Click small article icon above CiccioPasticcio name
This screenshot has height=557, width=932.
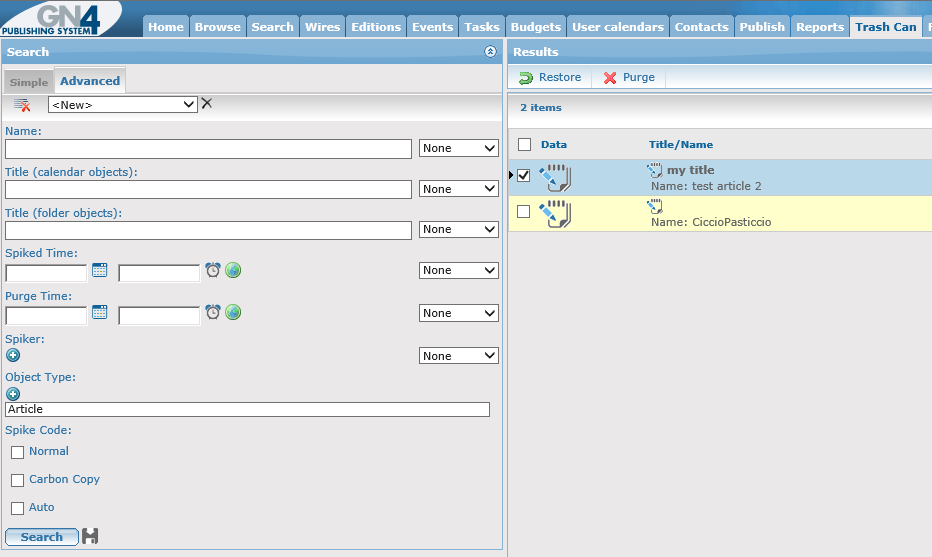654,207
